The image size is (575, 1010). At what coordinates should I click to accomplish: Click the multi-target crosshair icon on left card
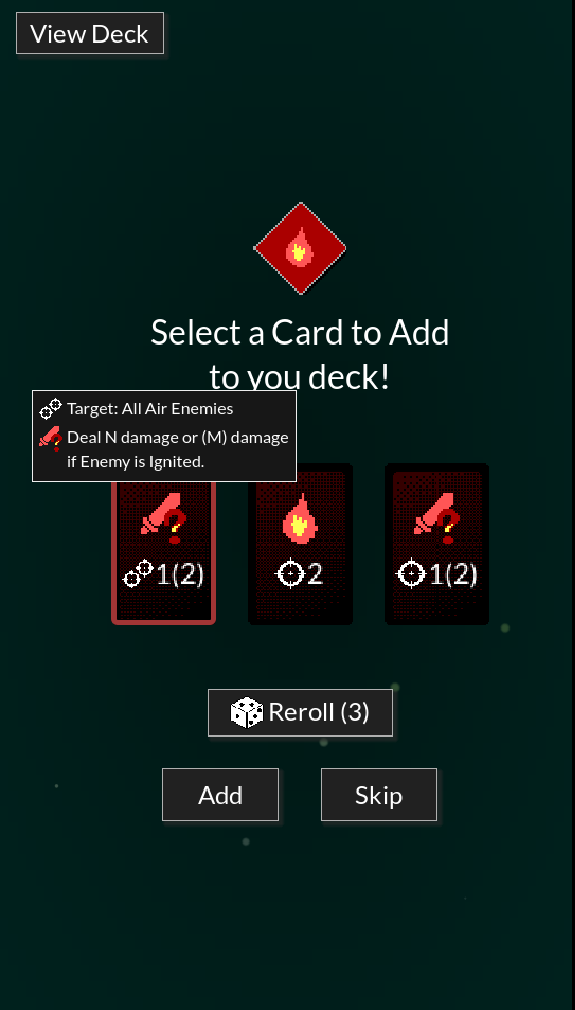click(137, 574)
